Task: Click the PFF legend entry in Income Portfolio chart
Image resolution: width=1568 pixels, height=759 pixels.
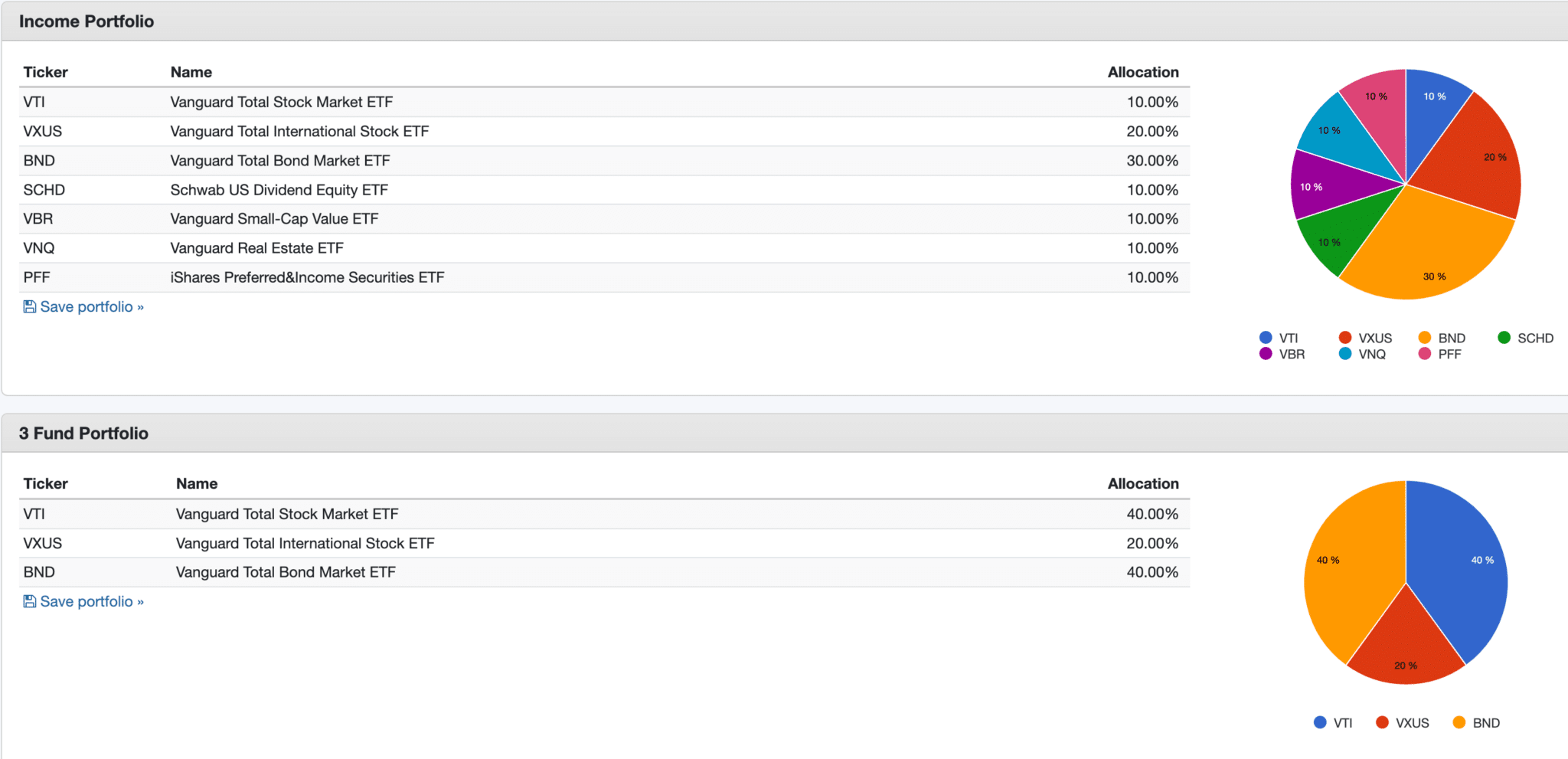Action: [x=1439, y=354]
